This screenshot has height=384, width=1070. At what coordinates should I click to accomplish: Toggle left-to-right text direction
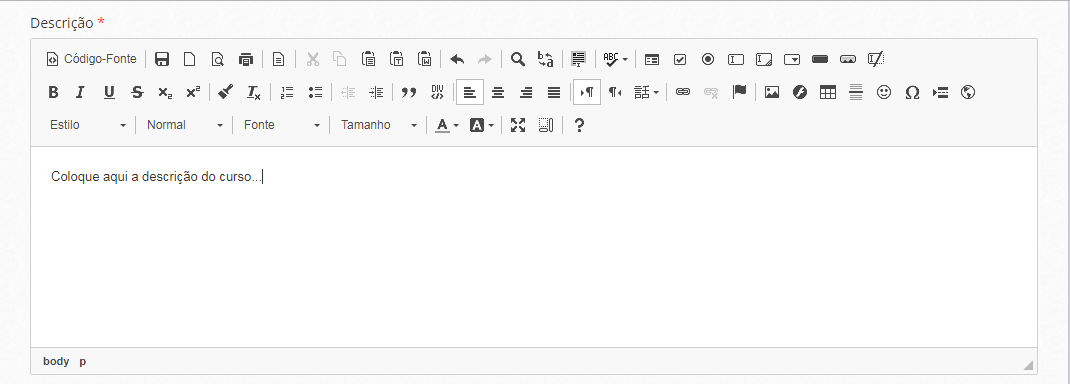[x=587, y=92]
